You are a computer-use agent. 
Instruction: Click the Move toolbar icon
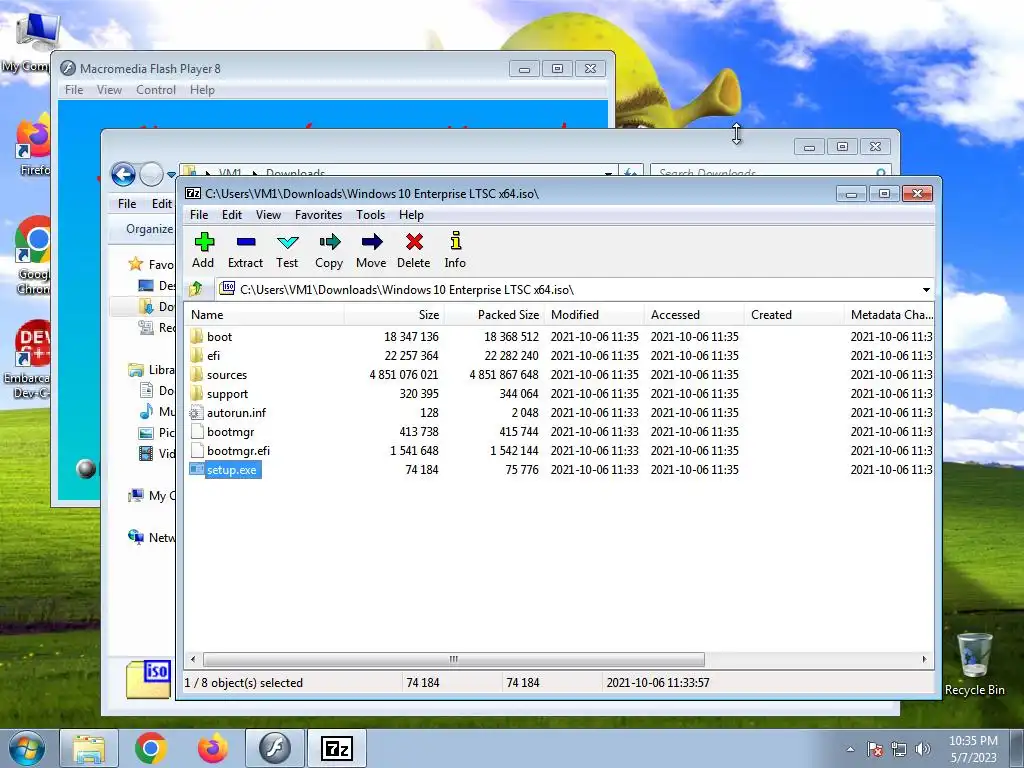(371, 249)
